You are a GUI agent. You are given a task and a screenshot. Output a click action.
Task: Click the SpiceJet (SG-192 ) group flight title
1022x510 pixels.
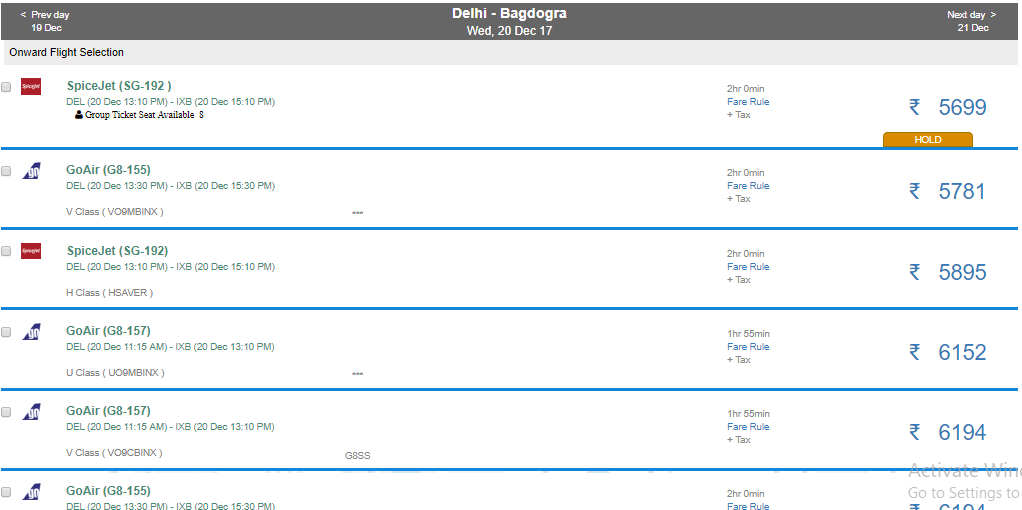tap(119, 86)
